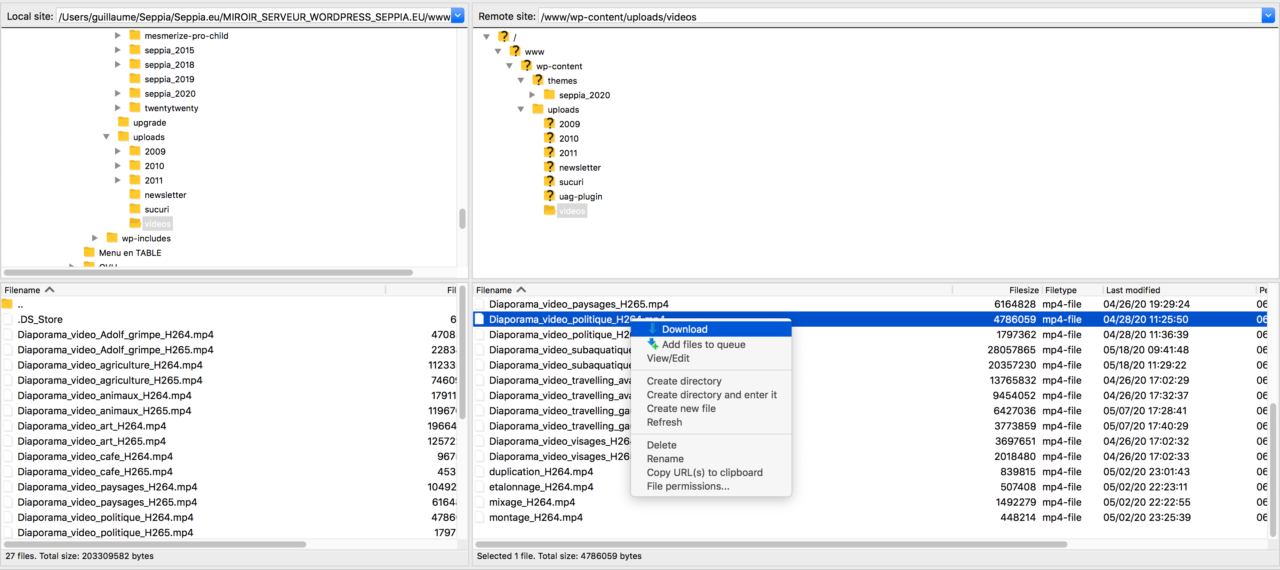Click the seppia_2020 folder icon in remote tree
This screenshot has height=570, width=1280.
pyautogui.click(x=549, y=95)
